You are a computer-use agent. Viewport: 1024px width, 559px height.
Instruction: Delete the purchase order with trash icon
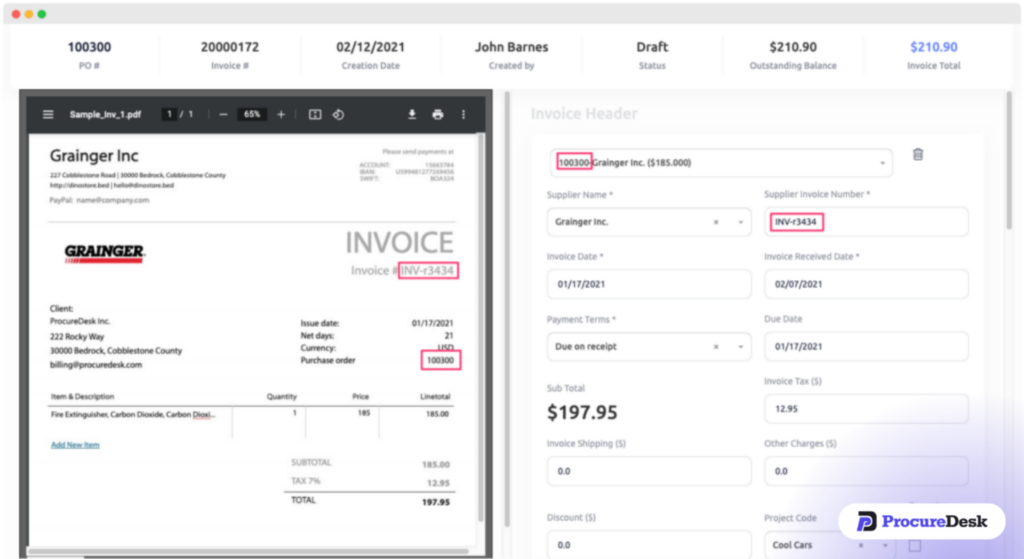pyautogui.click(x=918, y=155)
